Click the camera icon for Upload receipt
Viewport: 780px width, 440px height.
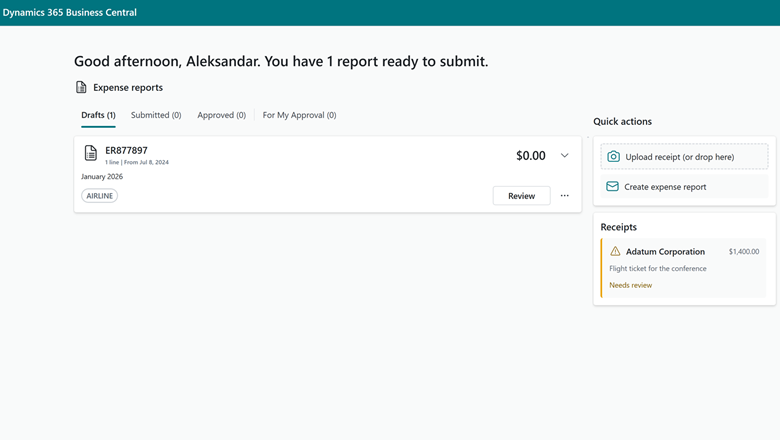click(613, 157)
